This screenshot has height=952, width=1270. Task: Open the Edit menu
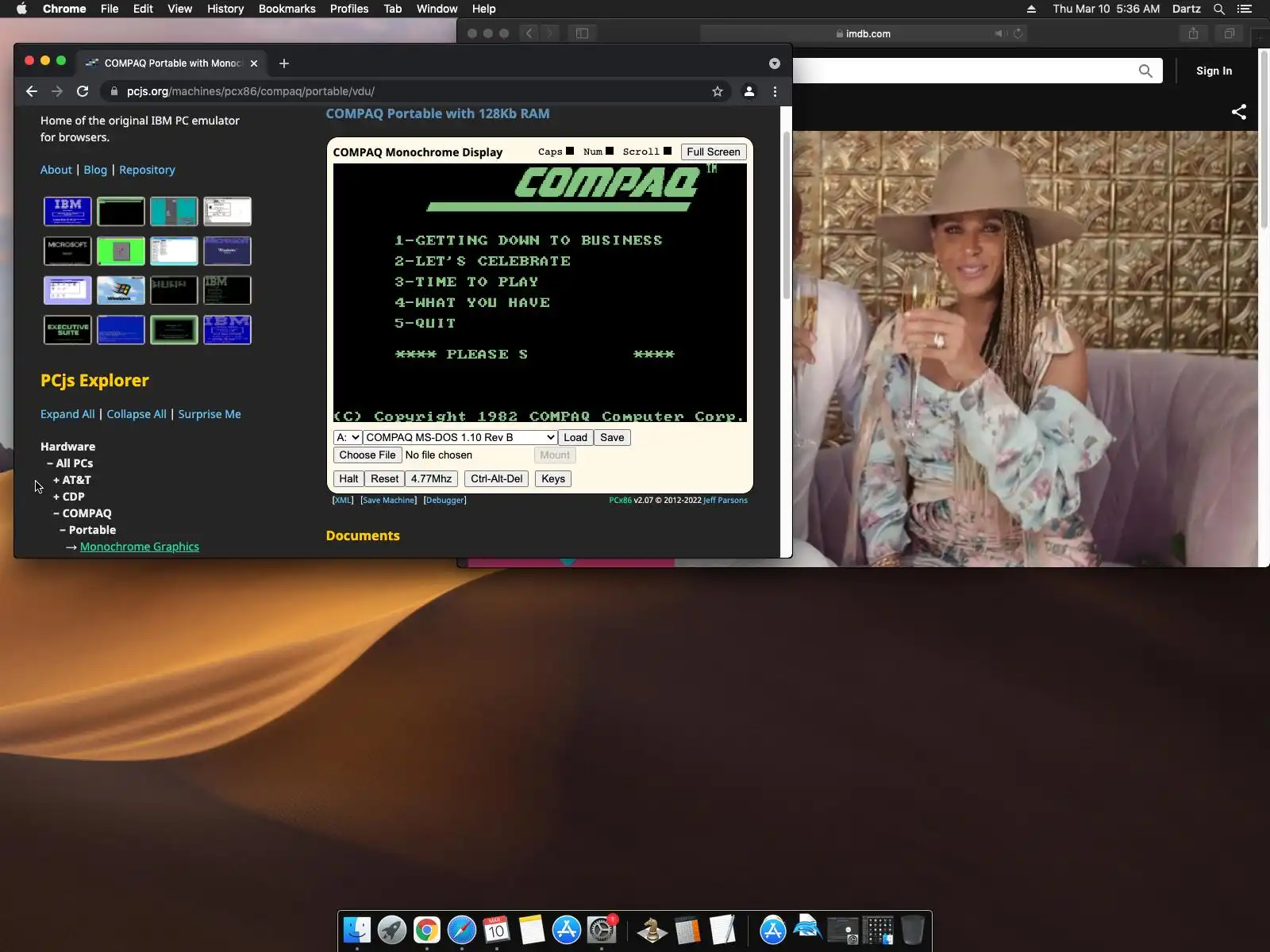pos(143,9)
